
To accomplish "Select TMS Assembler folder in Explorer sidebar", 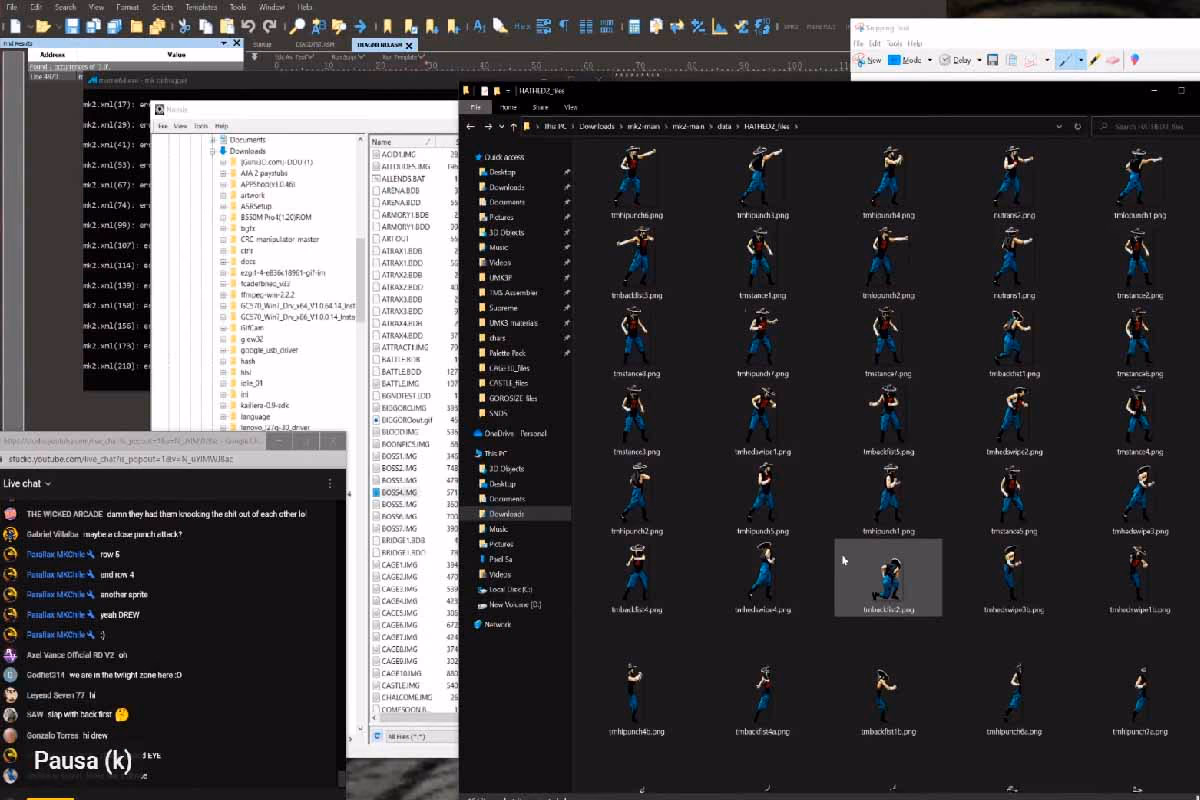I will (513, 292).
